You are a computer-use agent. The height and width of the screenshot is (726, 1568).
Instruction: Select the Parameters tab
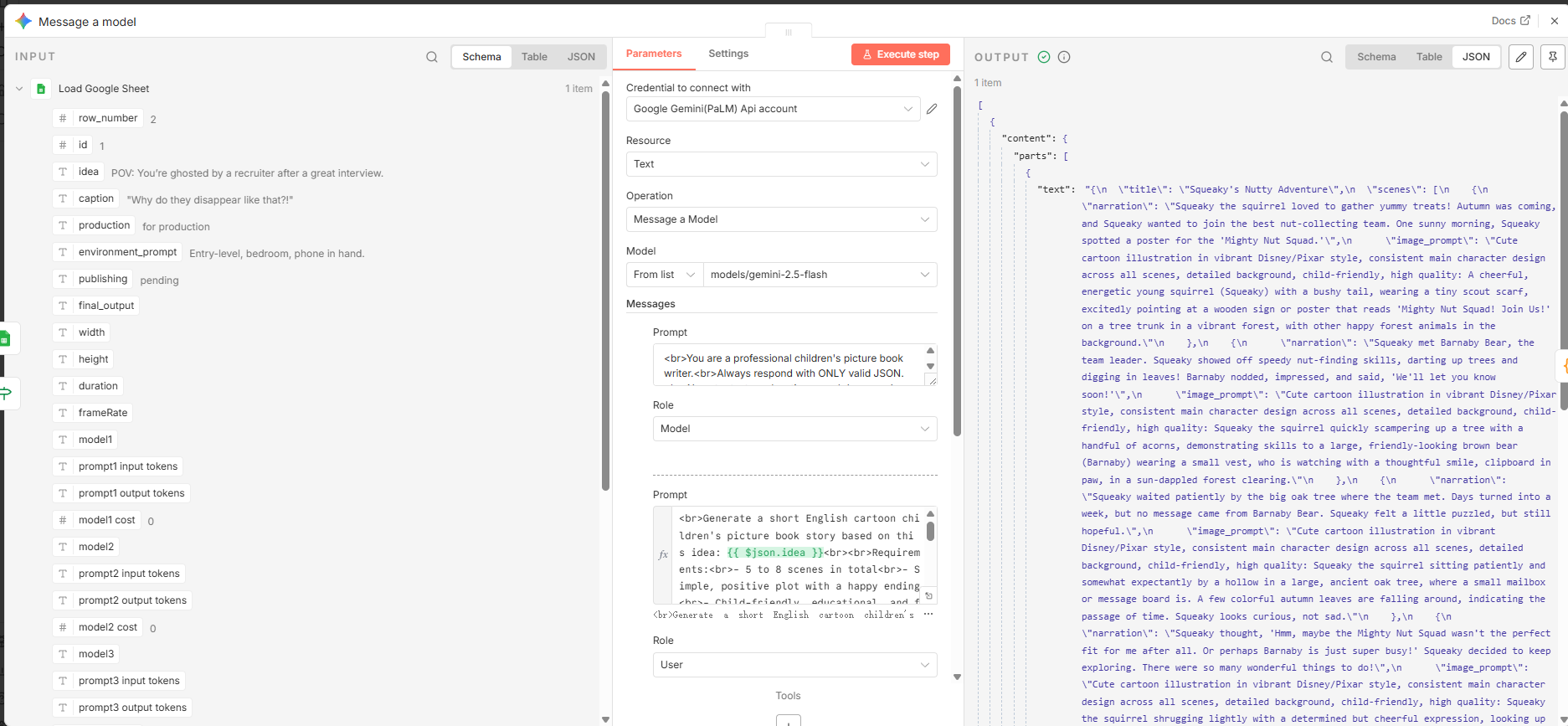pyautogui.click(x=653, y=54)
